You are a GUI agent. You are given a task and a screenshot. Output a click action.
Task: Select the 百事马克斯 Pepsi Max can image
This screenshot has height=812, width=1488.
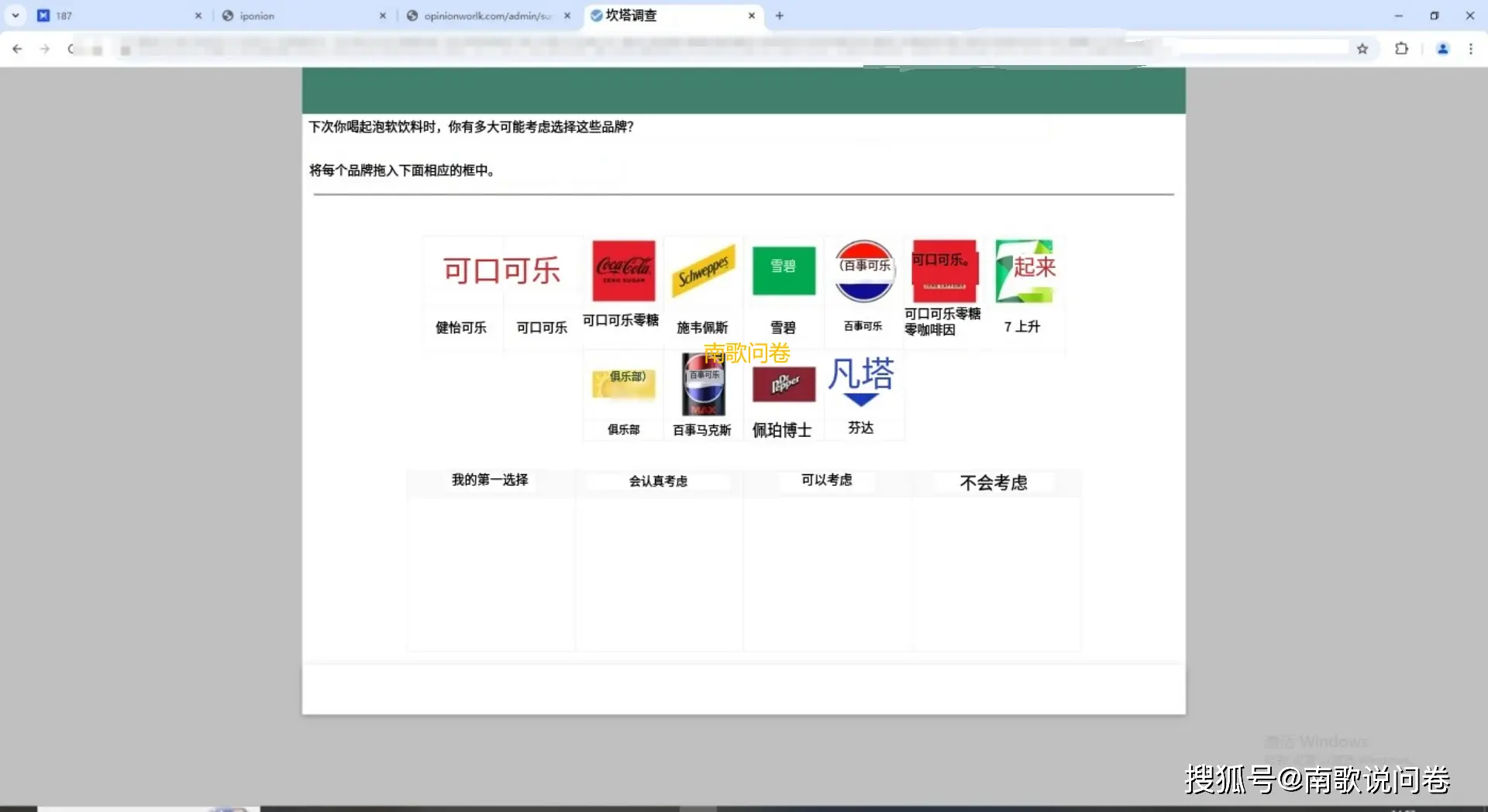[701, 384]
